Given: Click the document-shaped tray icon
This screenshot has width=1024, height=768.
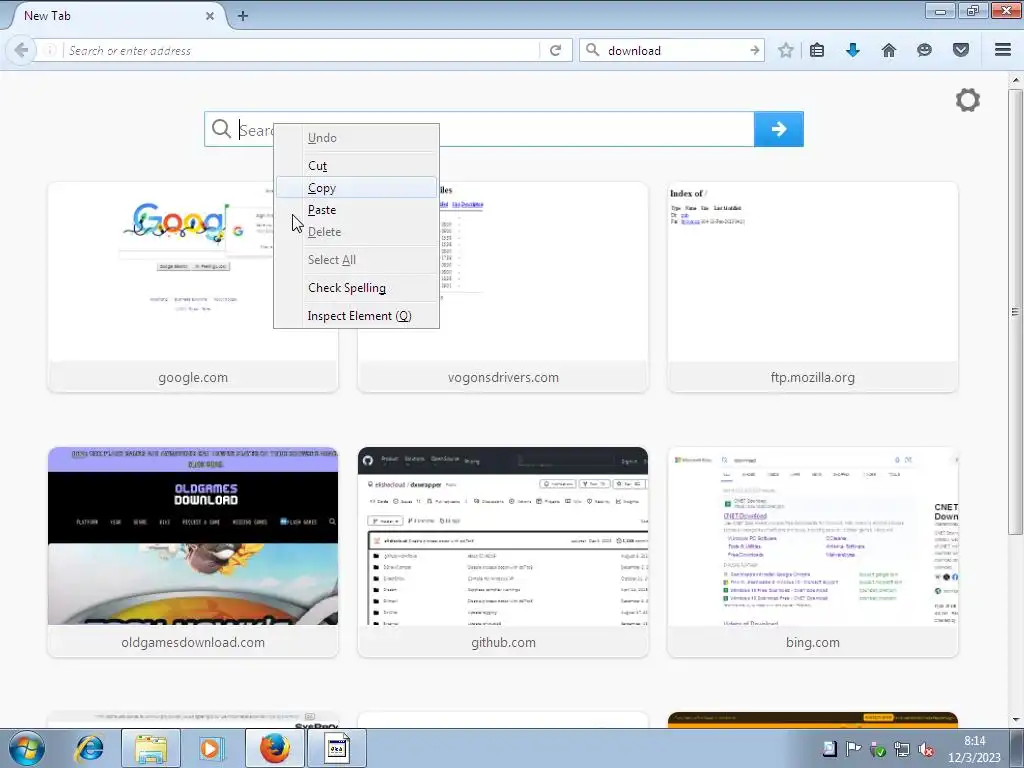Looking at the screenshot, I should 829,748.
